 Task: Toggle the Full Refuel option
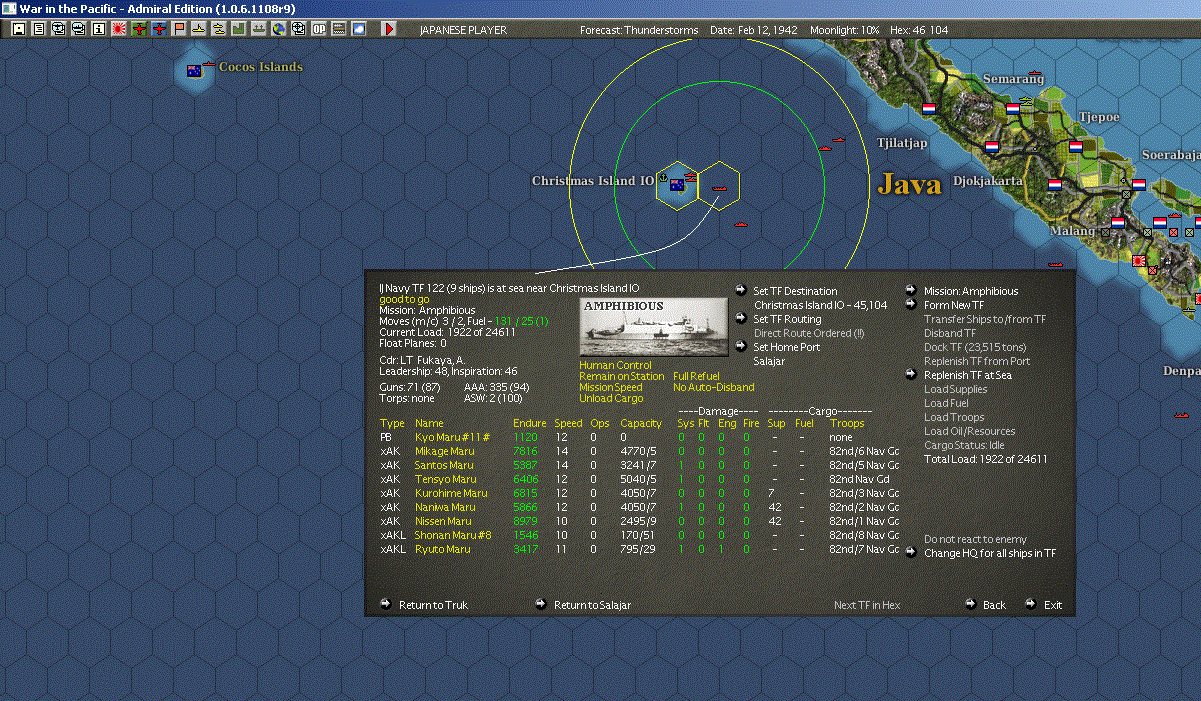click(x=696, y=377)
